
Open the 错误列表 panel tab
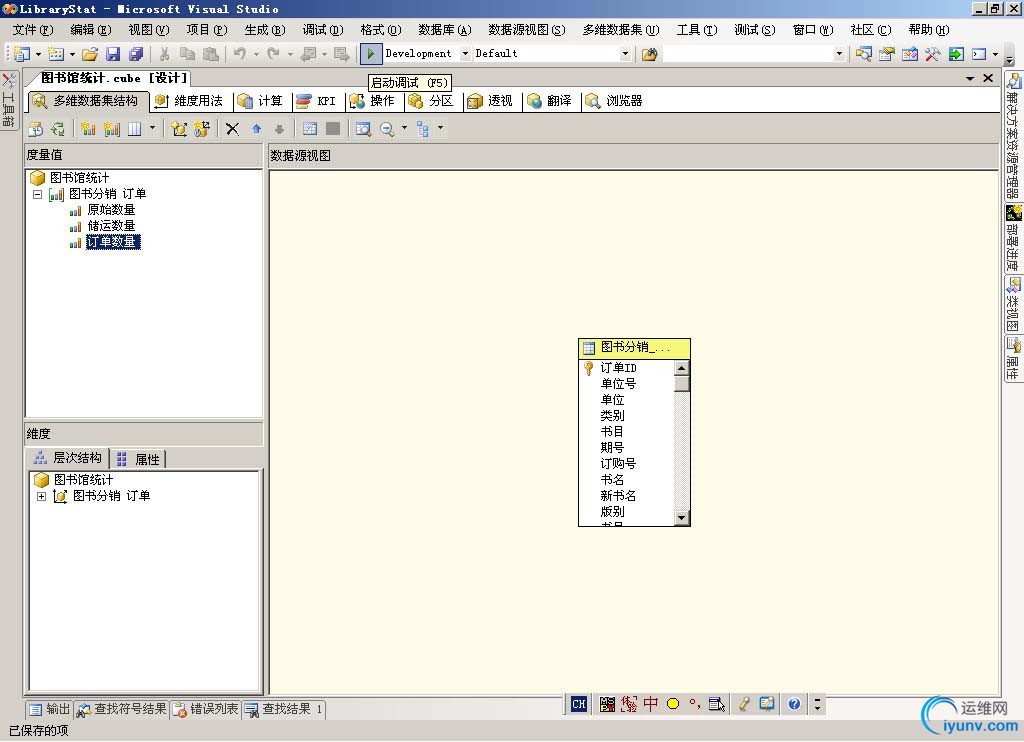click(206, 709)
